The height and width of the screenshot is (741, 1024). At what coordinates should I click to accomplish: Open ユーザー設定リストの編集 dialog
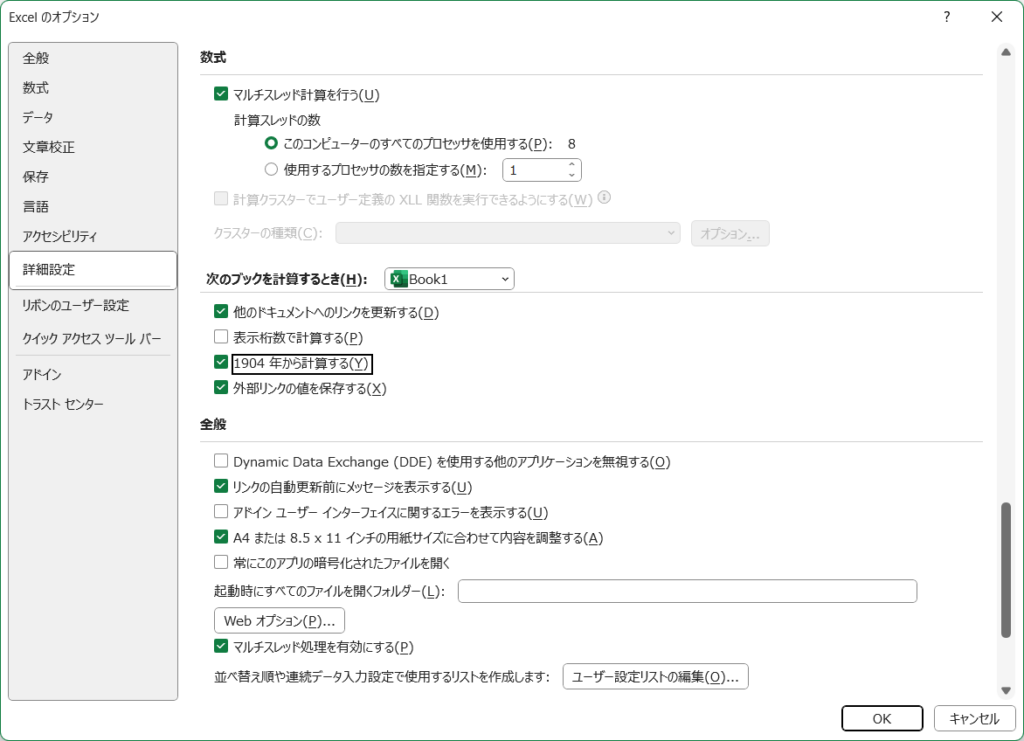tap(655, 676)
